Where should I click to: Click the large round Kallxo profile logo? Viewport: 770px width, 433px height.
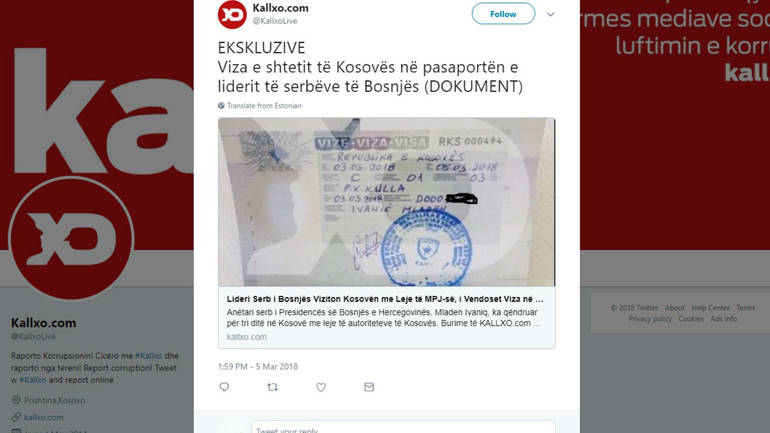click(x=71, y=239)
